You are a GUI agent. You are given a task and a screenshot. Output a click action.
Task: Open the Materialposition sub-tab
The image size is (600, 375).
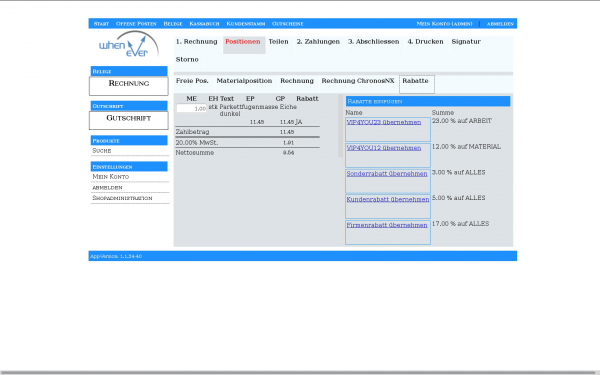244,81
